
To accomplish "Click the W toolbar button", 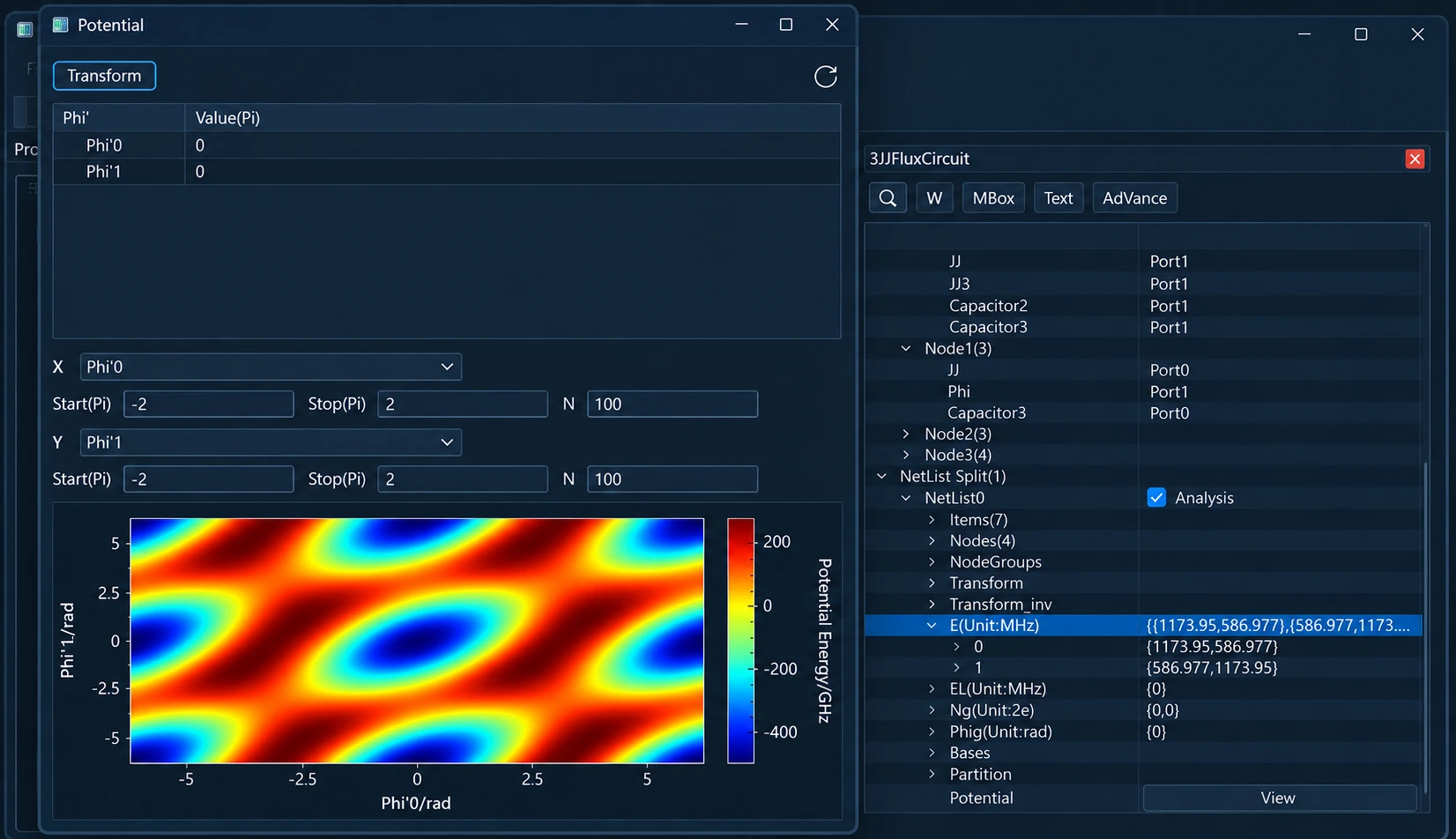I will coord(934,198).
